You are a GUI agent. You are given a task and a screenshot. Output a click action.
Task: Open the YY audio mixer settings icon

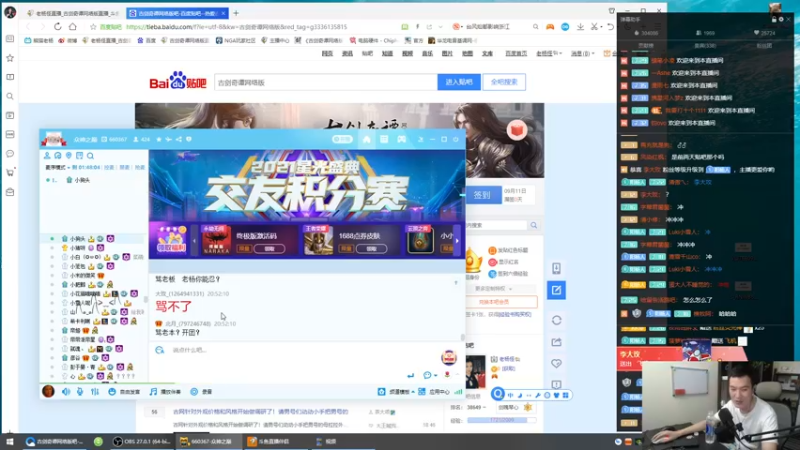[x=95, y=392]
